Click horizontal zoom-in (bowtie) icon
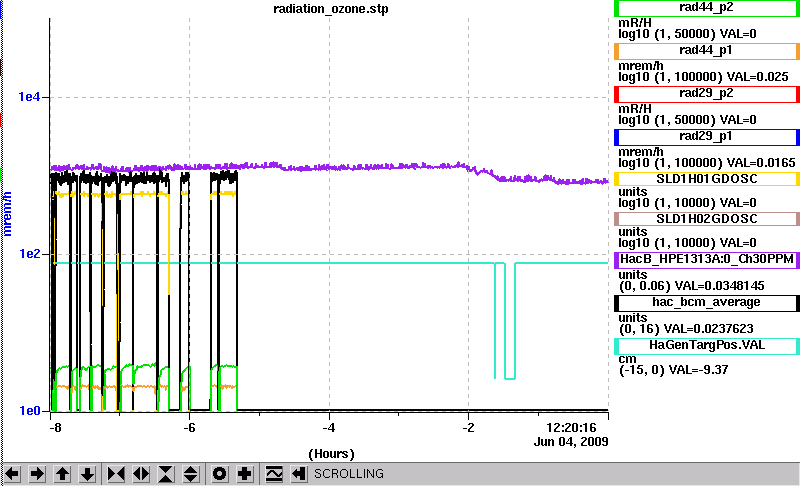Viewport: 800px width, 486px height. point(116,474)
